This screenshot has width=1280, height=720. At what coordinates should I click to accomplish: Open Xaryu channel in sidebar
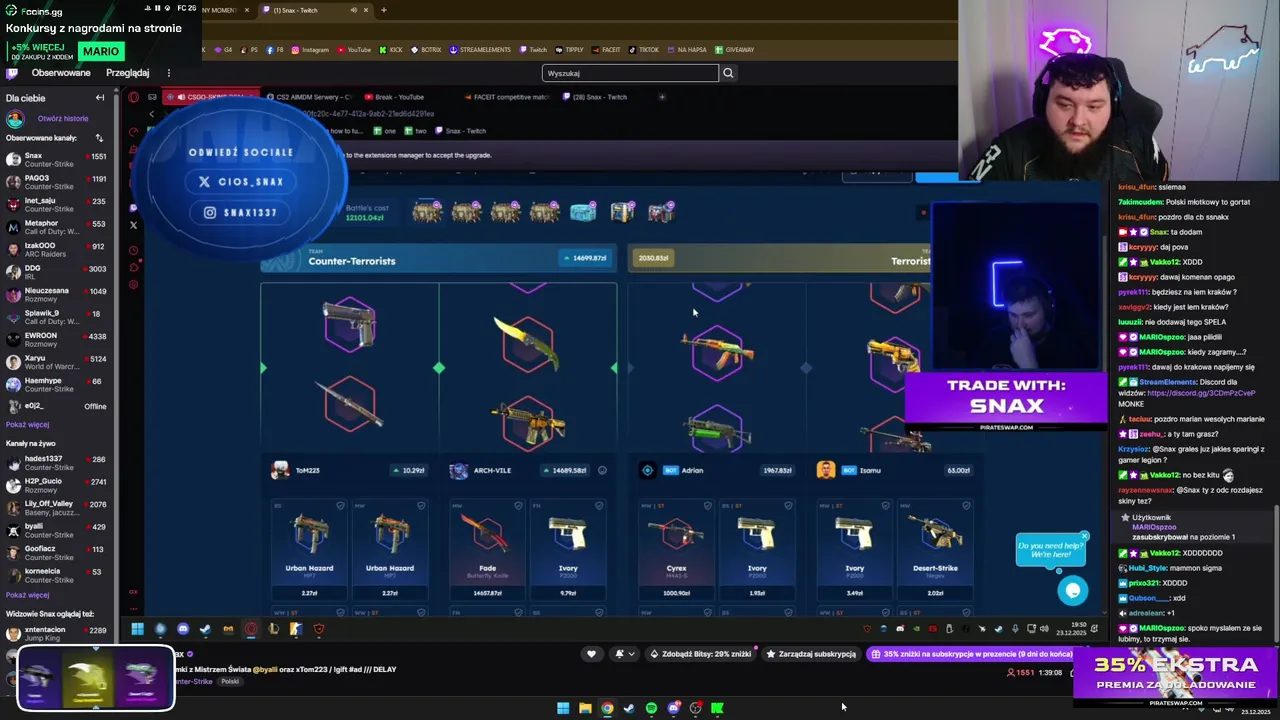click(56, 362)
